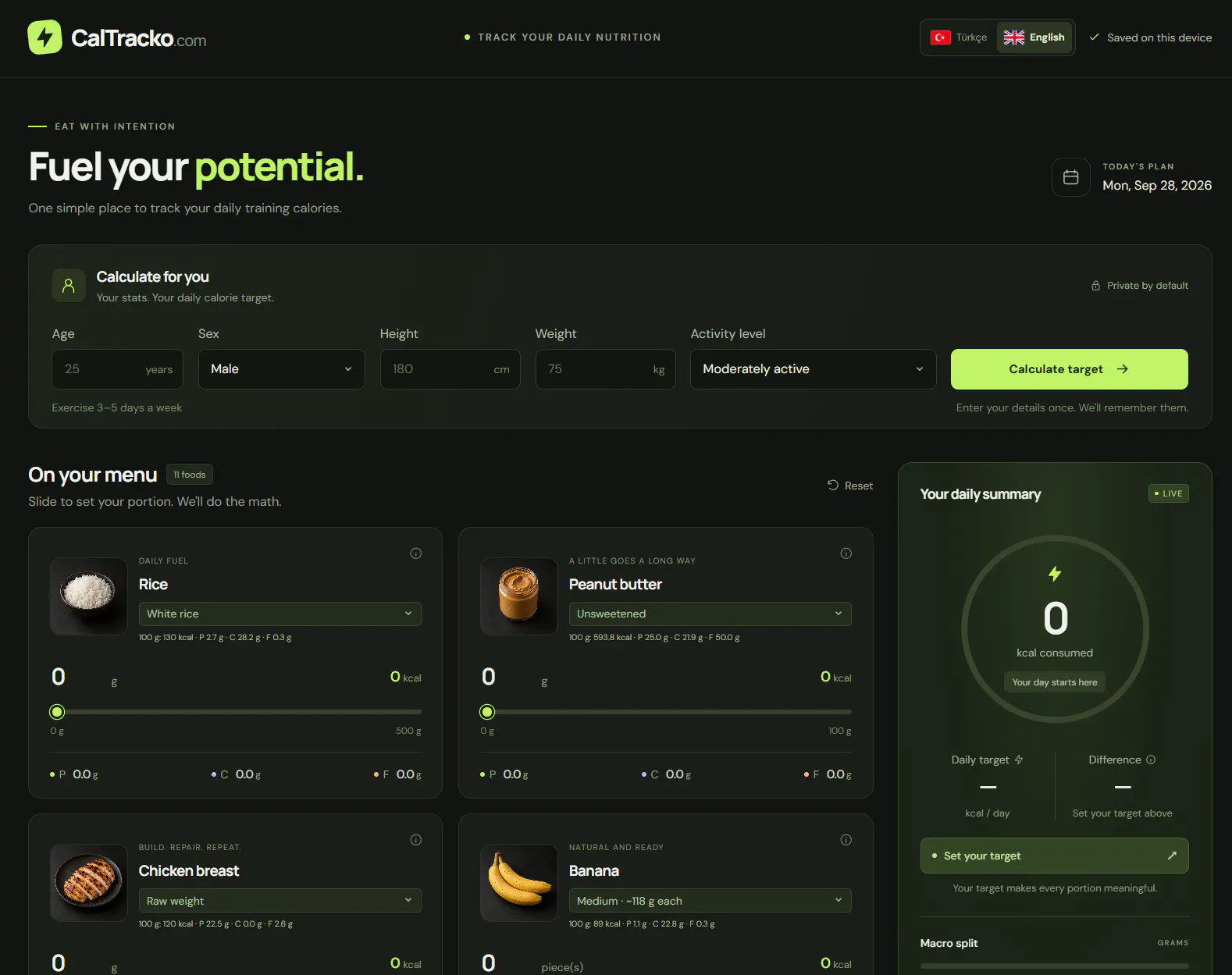
Task: Switch language to Türkçe
Action: click(x=959, y=37)
